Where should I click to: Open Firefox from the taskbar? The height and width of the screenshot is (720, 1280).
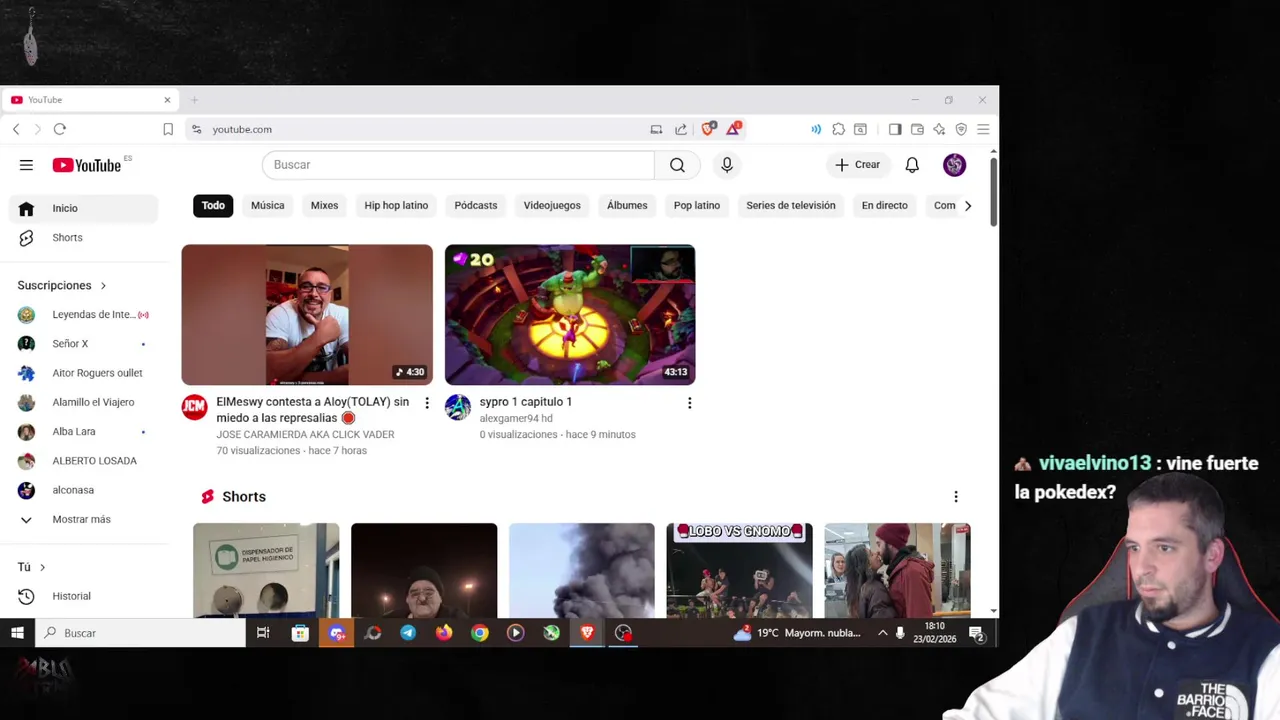coord(444,633)
